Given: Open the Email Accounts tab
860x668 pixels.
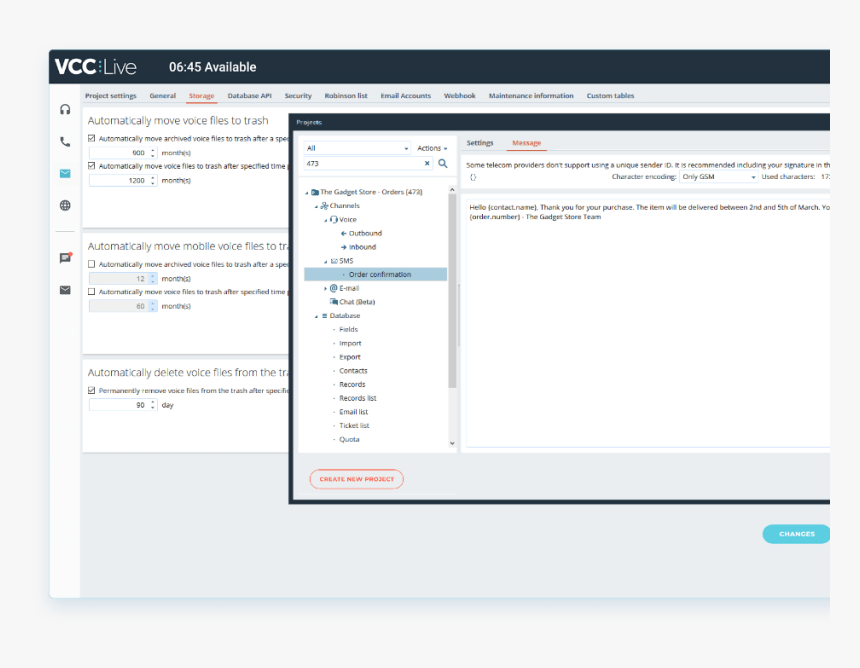Looking at the screenshot, I should (x=406, y=95).
